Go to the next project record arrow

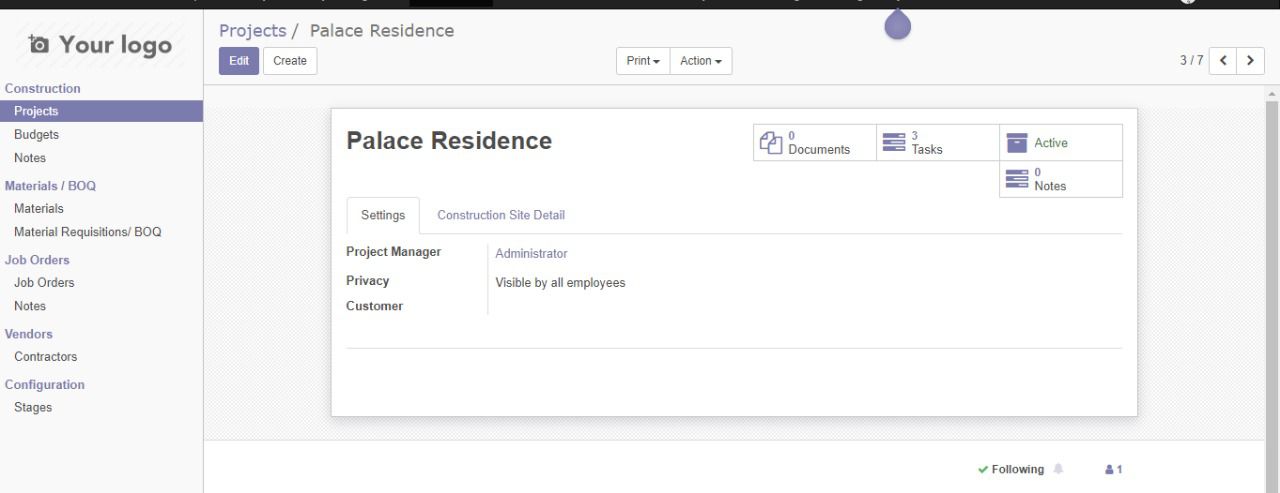tap(1250, 61)
